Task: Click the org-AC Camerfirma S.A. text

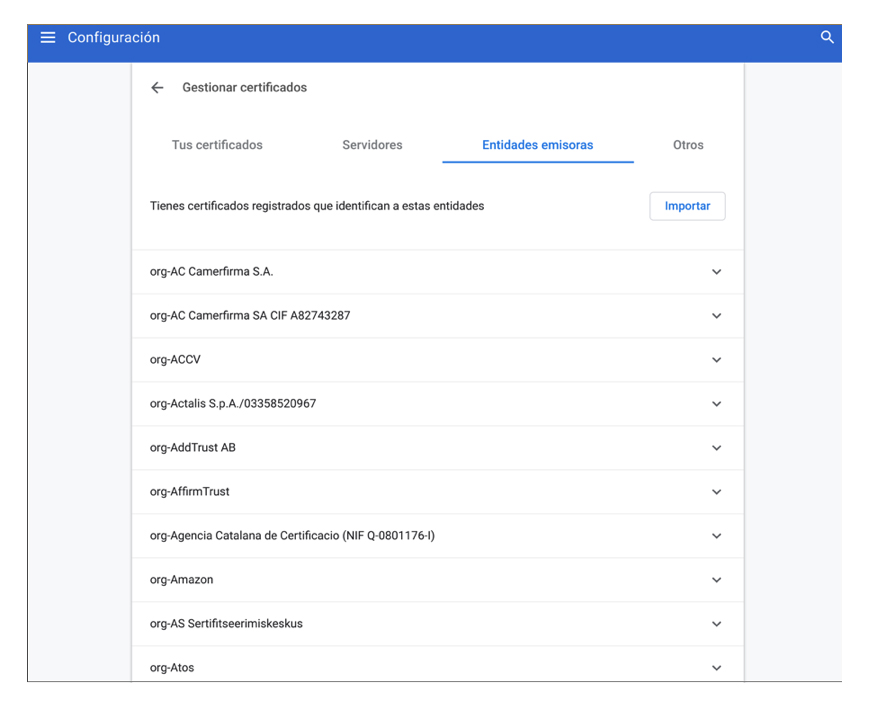Action: (211, 272)
